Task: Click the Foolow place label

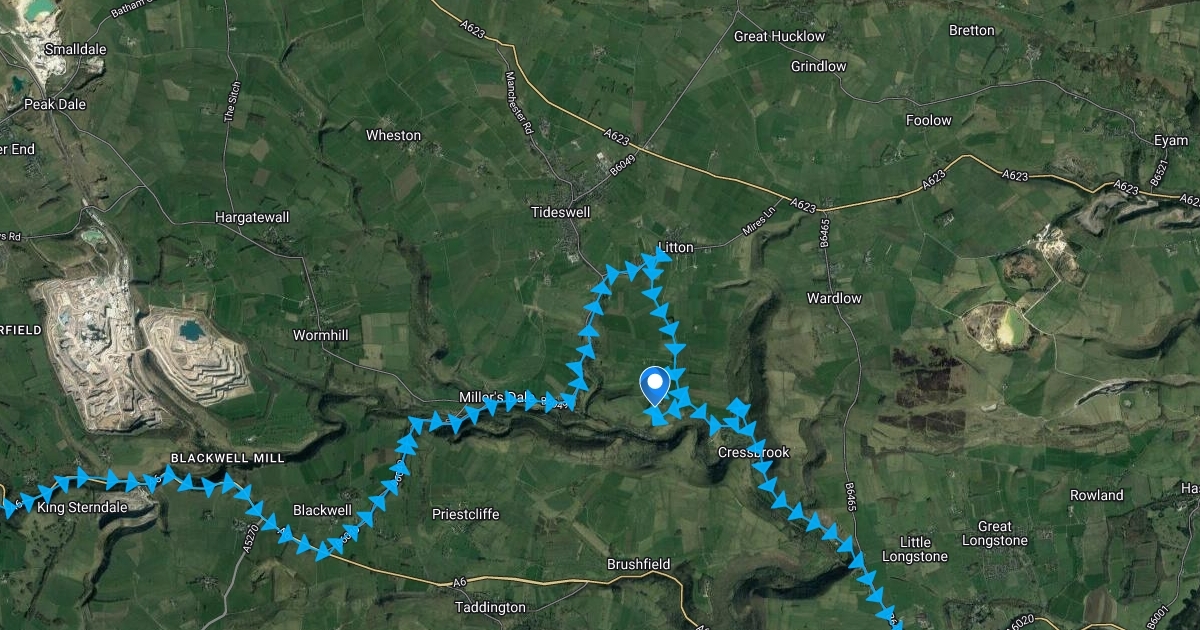Action: coord(929,120)
